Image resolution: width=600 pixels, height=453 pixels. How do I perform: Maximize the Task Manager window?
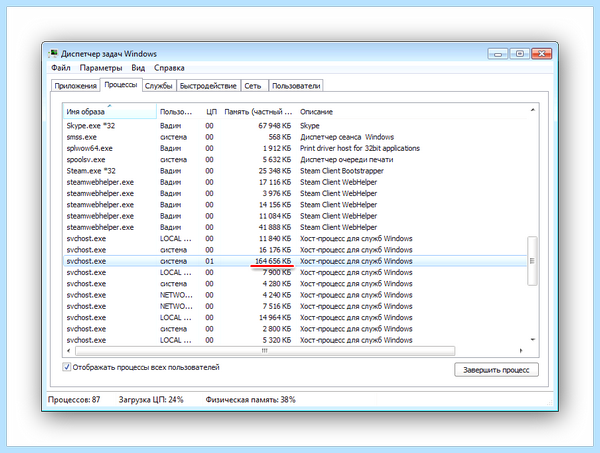pos(519,54)
